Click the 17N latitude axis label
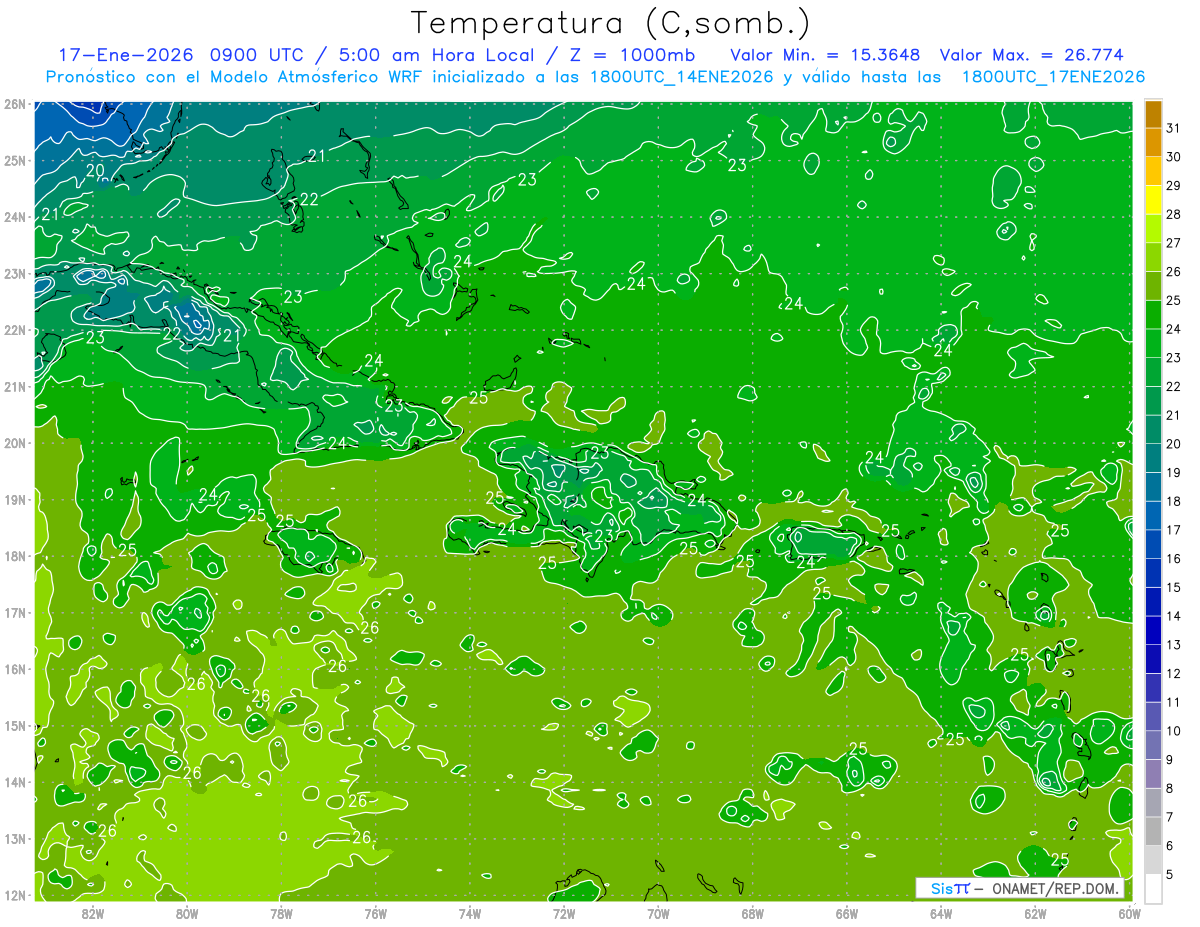The width and height of the screenshot is (1200, 927). pos(14,613)
